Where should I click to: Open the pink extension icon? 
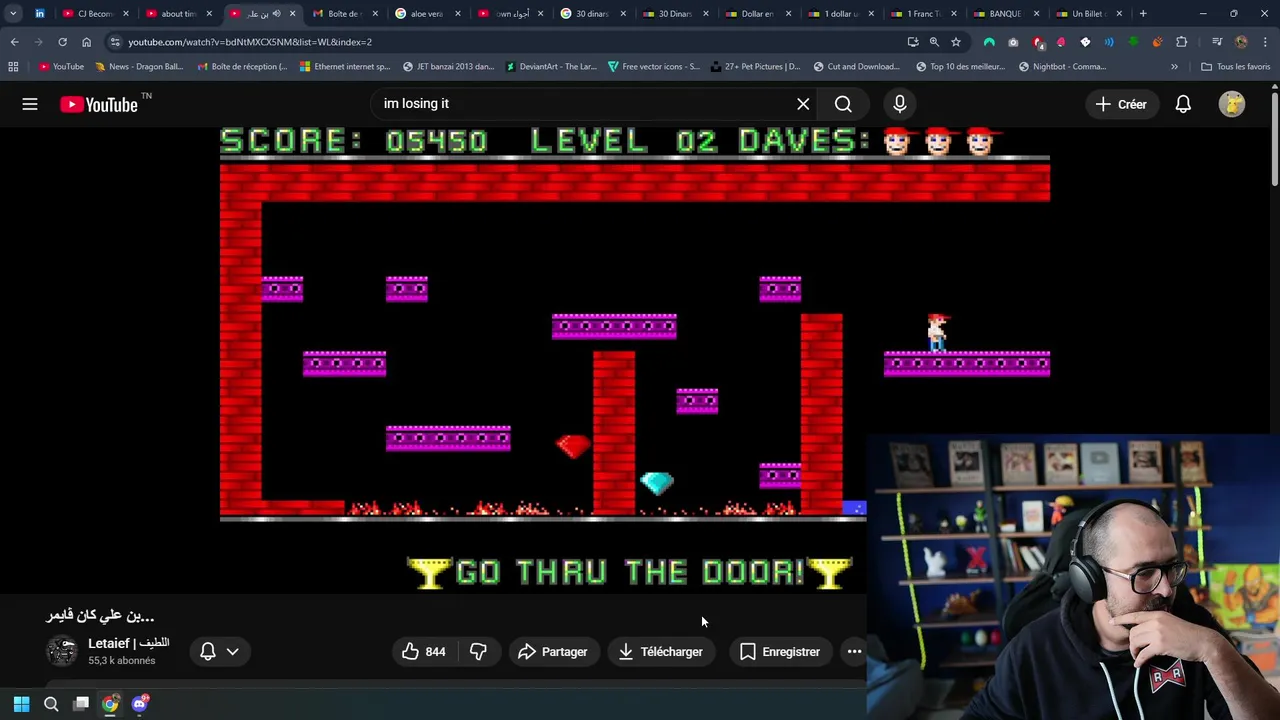[1061, 42]
